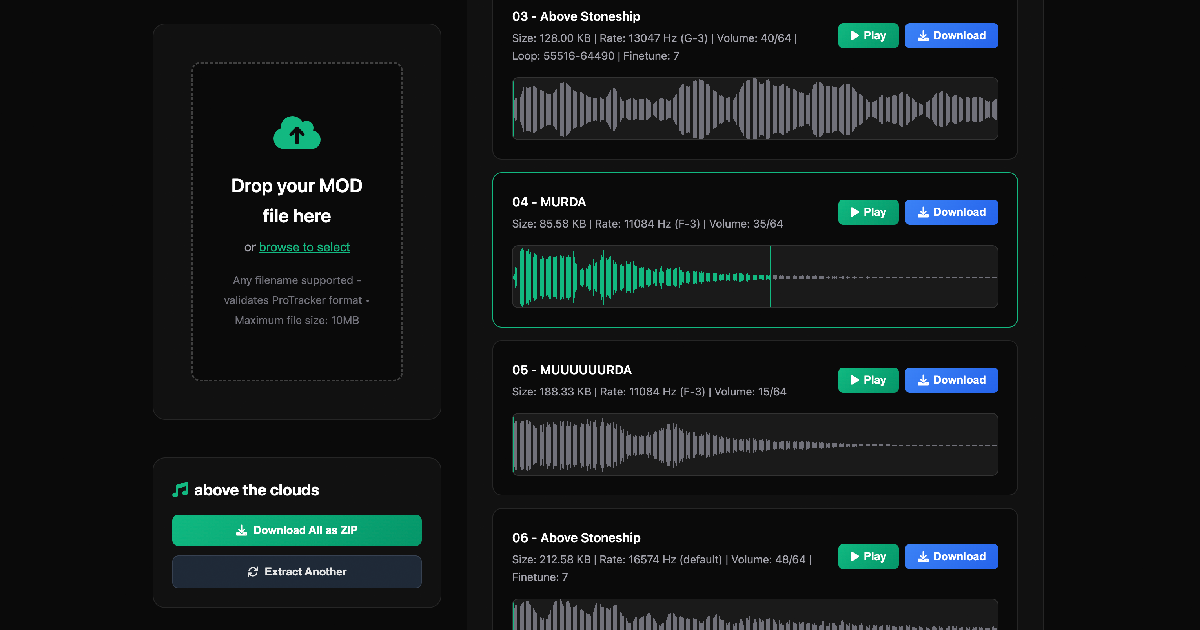Download the 05 - MUUUUUURDA sample
The image size is (1200, 630).
(950, 380)
